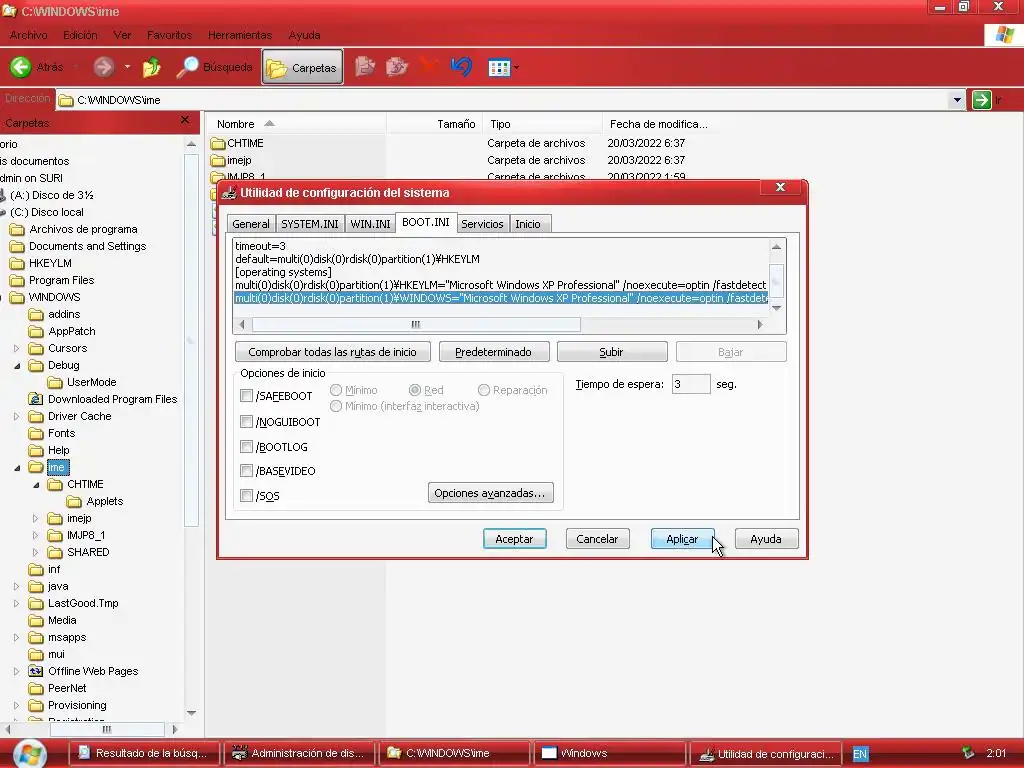Open the Archivo menu
The image size is (1024, 768).
(28, 35)
